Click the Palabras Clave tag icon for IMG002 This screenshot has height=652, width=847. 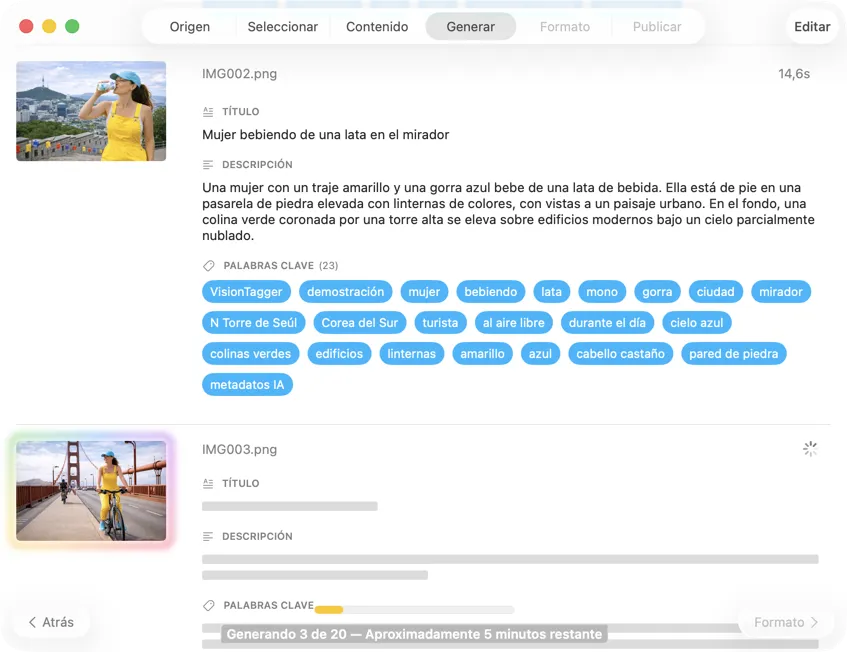coord(208,266)
